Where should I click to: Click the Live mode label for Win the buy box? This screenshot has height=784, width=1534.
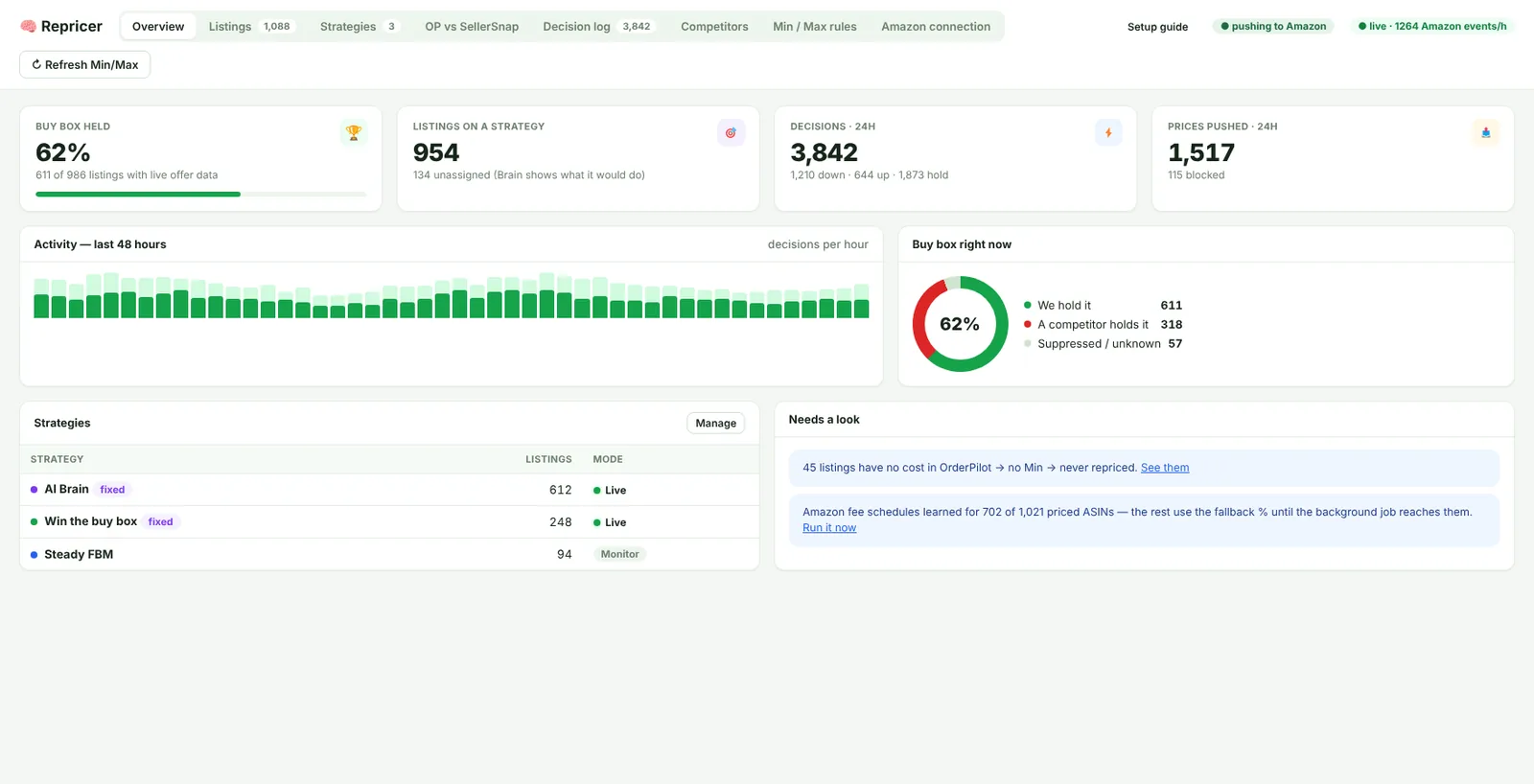[610, 522]
